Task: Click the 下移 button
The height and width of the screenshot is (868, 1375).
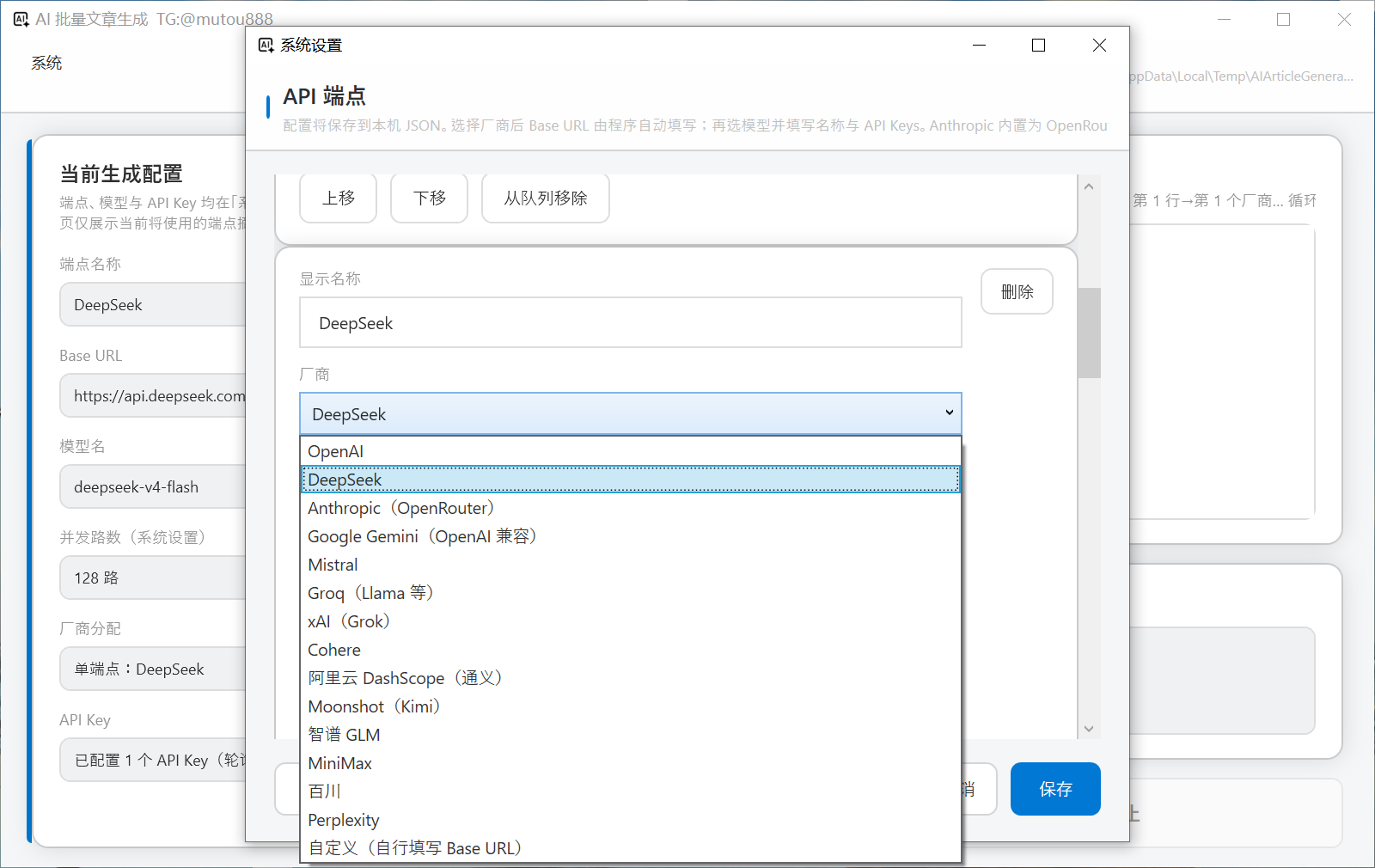Action: coord(430,199)
